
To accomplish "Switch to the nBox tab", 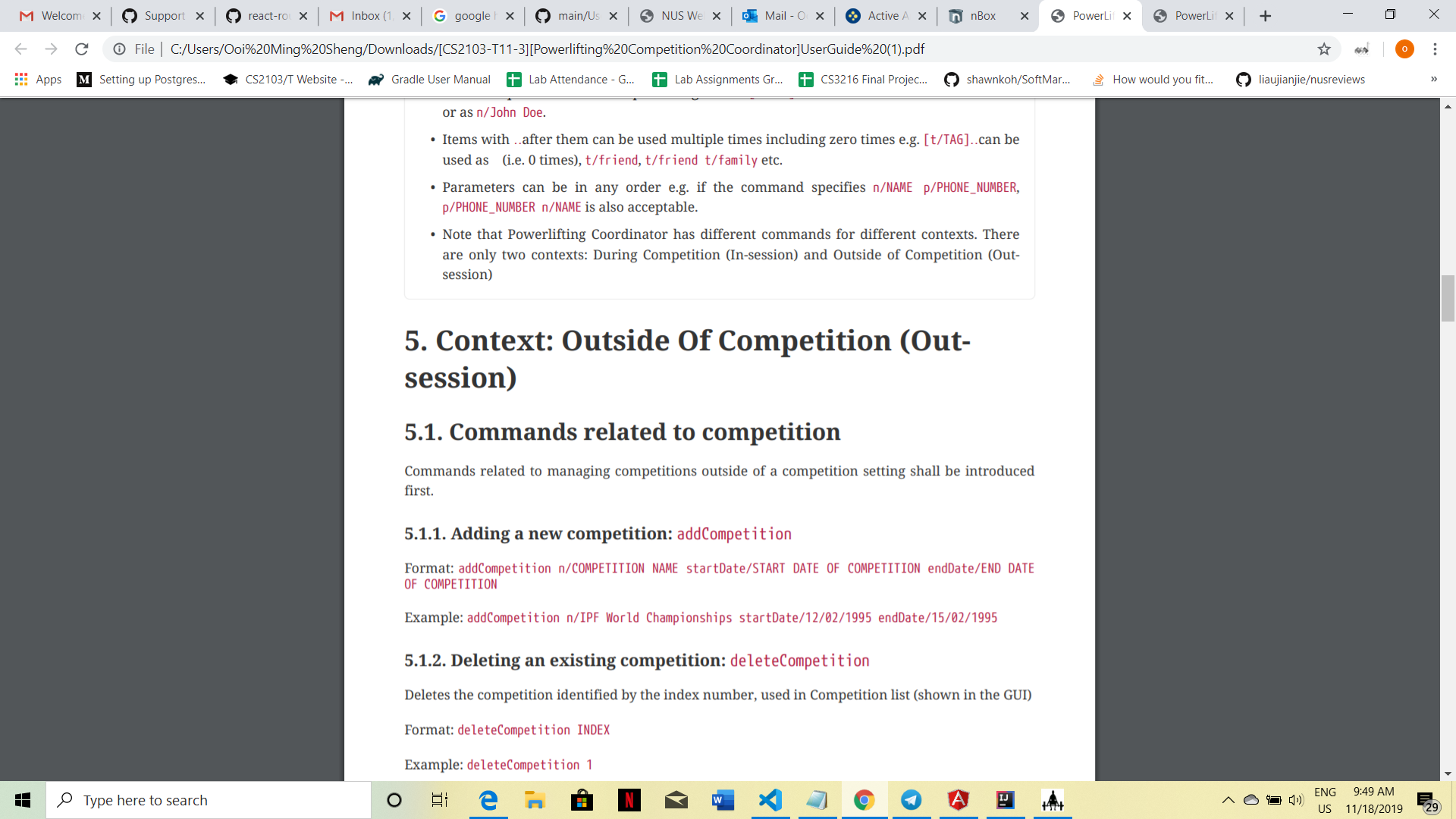I will click(984, 16).
